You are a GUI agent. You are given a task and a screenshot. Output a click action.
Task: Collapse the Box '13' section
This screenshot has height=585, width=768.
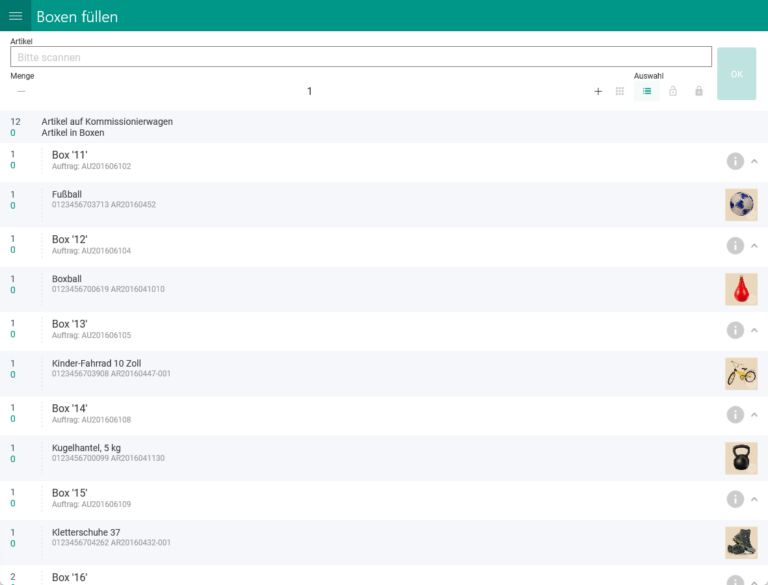point(754,330)
